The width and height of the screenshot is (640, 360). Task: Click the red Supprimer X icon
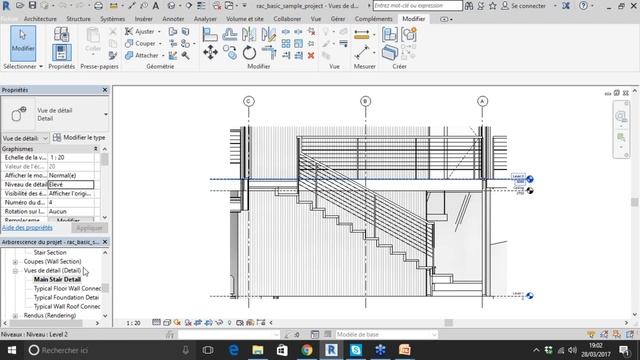point(311,55)
